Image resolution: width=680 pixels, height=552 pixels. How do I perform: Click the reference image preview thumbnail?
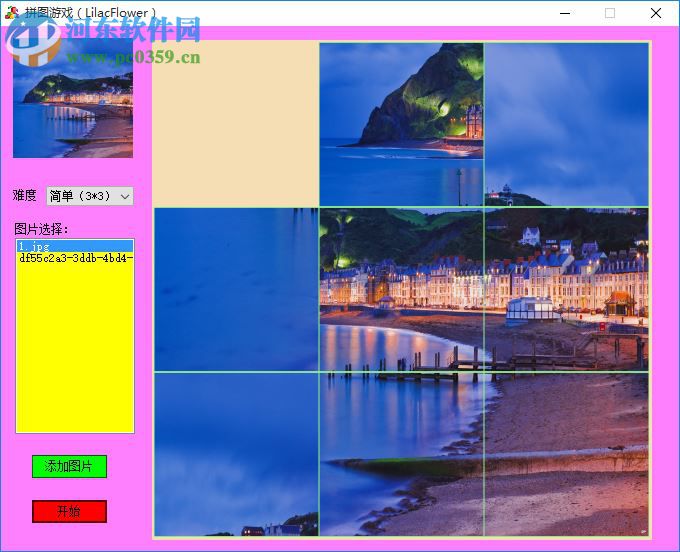pos(73,98)
